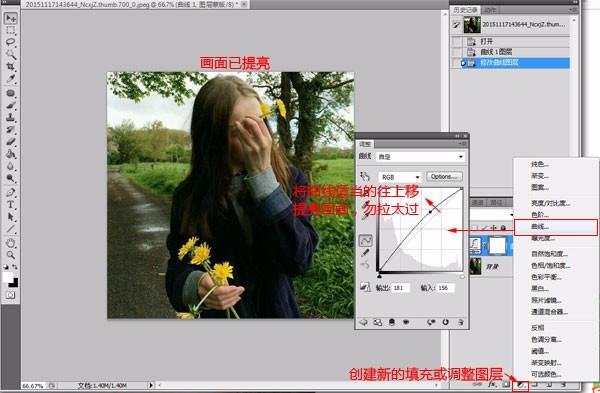
Task: Click the 输出 value field
Action: pyautogui.click(x=401, y=288)
